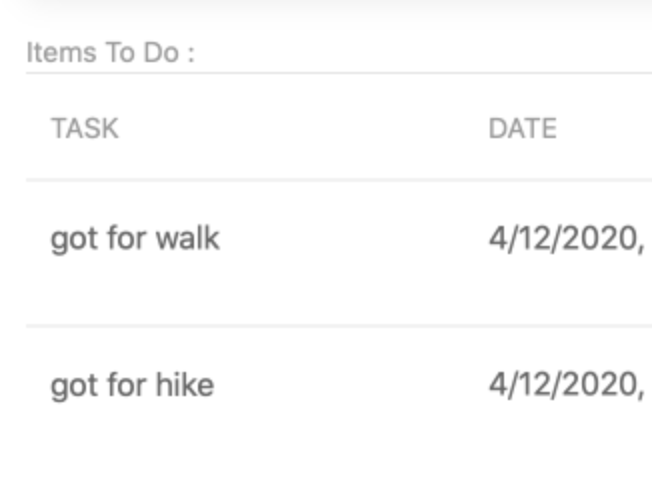Click the empty space between TASK and DATE headers

coord(304,128)
